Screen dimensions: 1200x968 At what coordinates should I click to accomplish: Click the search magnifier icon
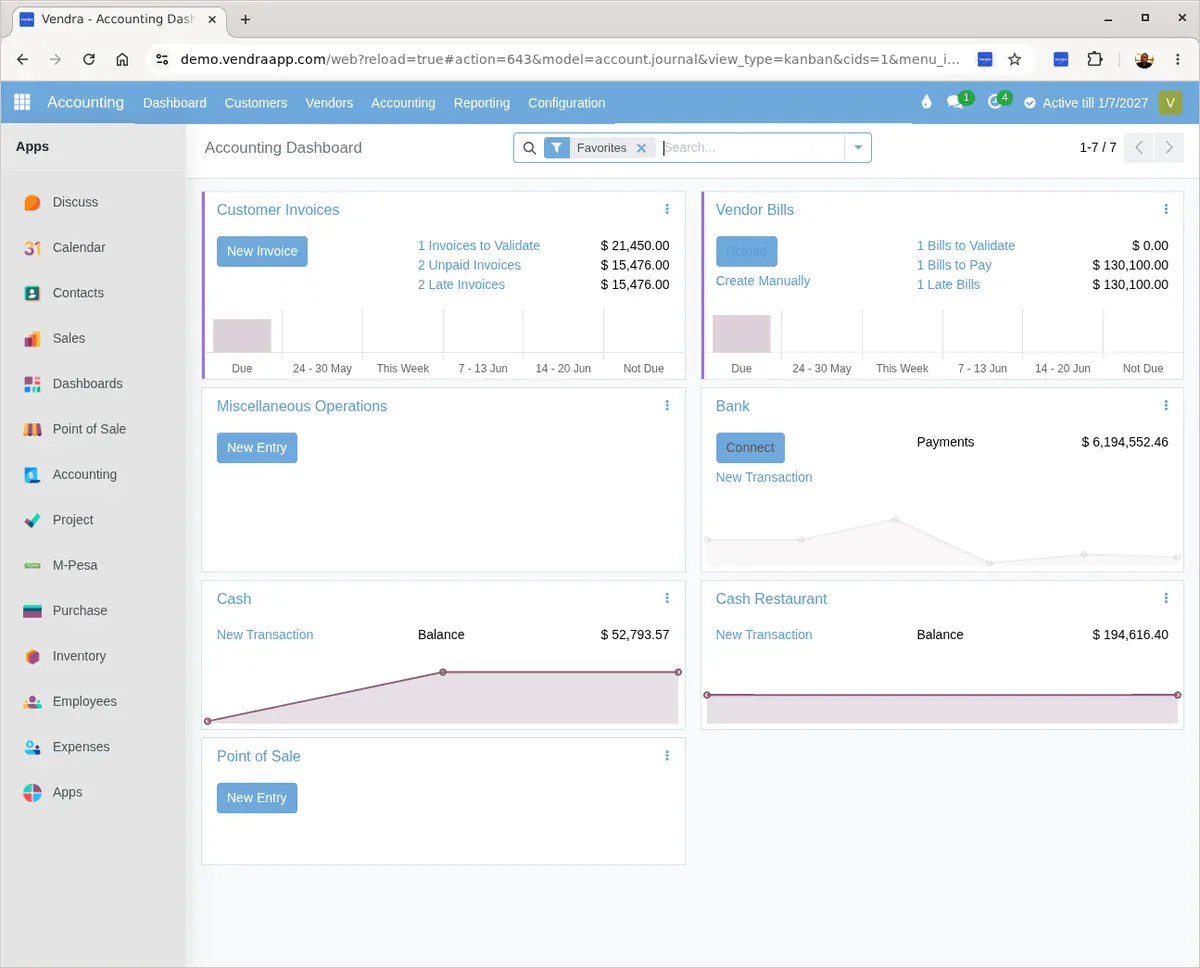click(x=530, y=148)
